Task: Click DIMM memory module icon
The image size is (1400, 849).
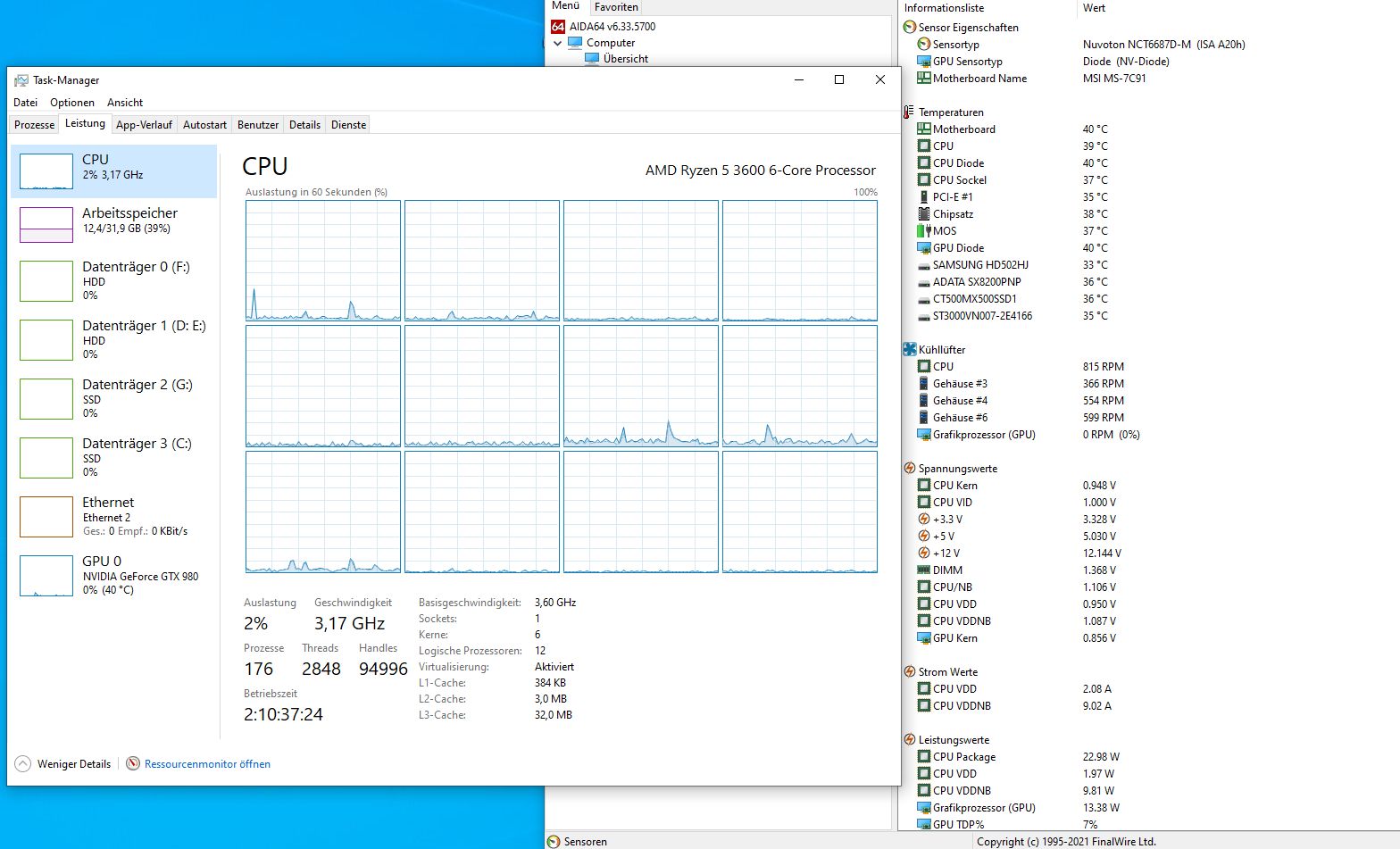Action: 924,570
